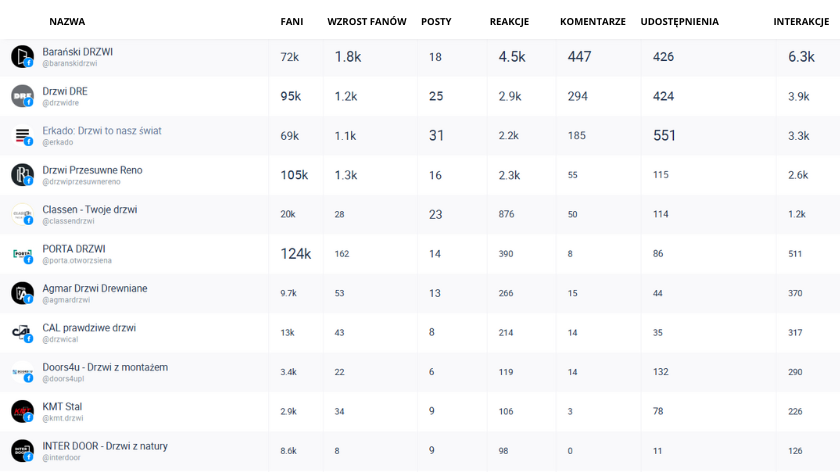840x472 pixels.
Task: Sort table by POSTY column header
Action: tap(436, 22)
